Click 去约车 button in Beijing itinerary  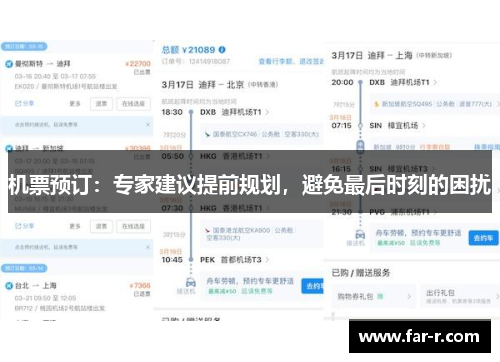point(313,286)
